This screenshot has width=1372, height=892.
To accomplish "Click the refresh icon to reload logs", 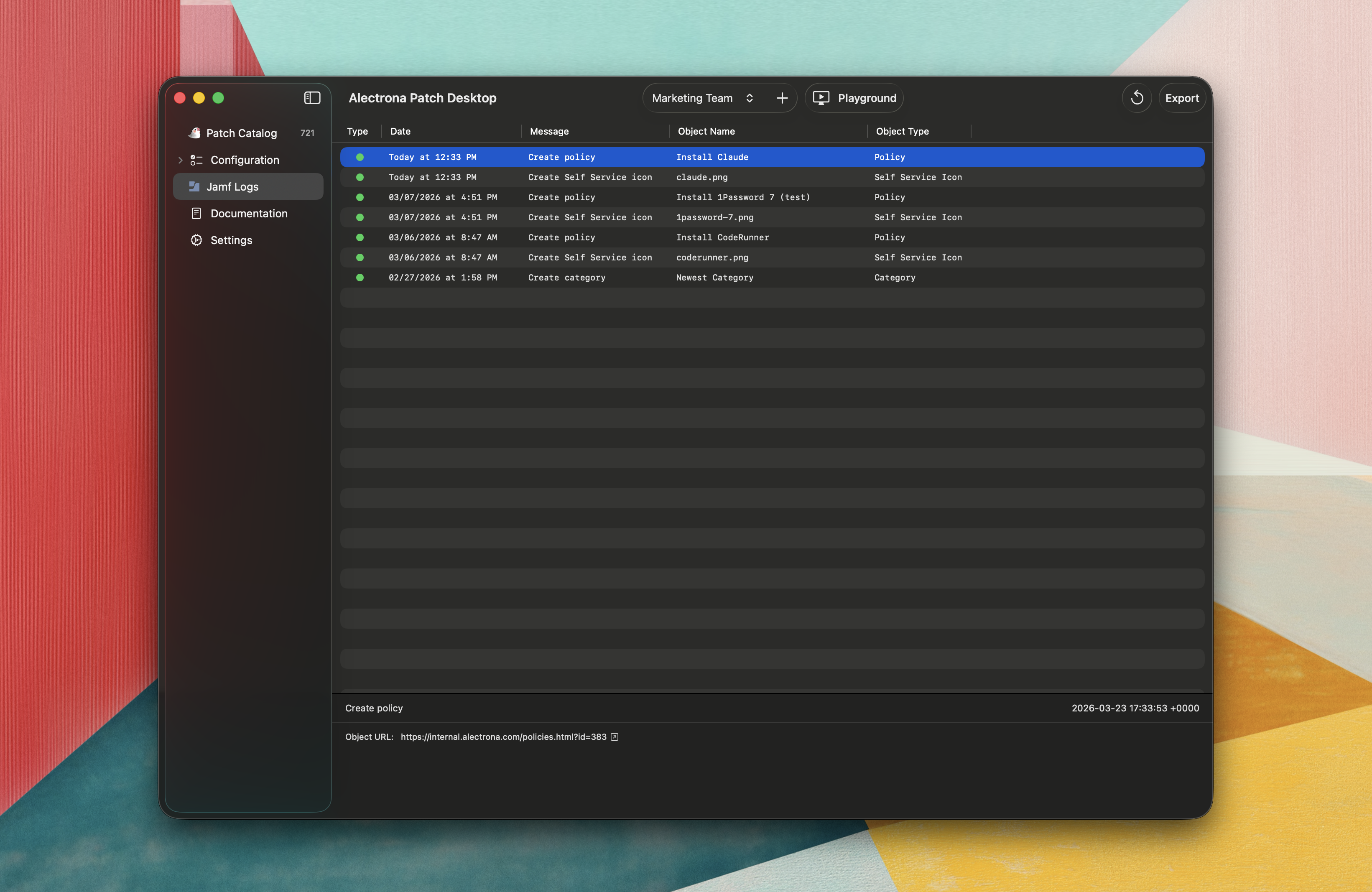I will [1137, 98].
